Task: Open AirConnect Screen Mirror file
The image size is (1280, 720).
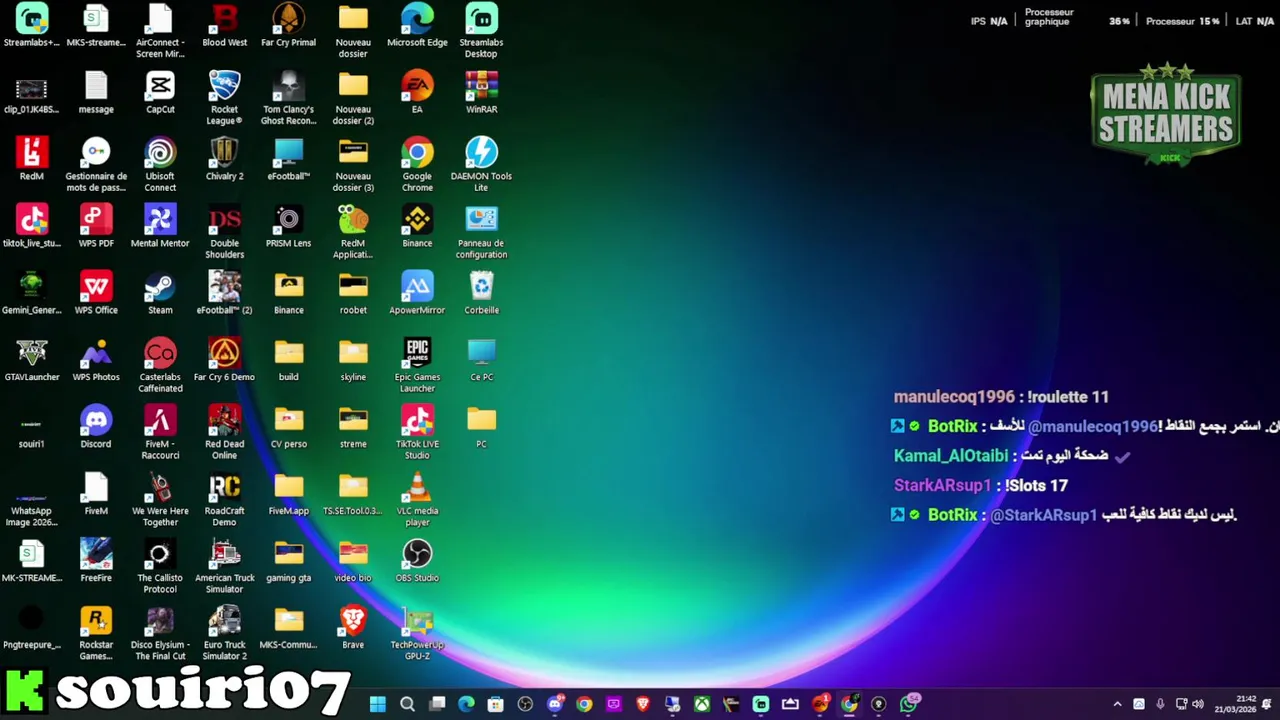Action: click(x=160, y=30)
